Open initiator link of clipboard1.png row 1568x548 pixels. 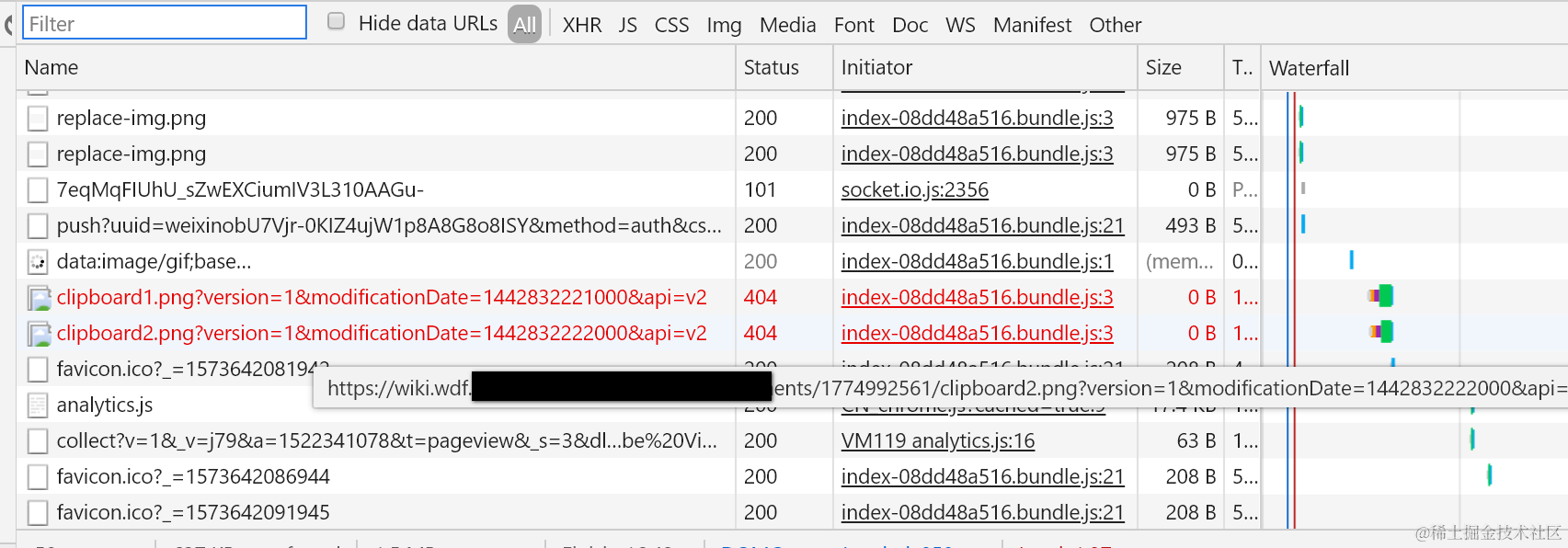tap(977, 297)
